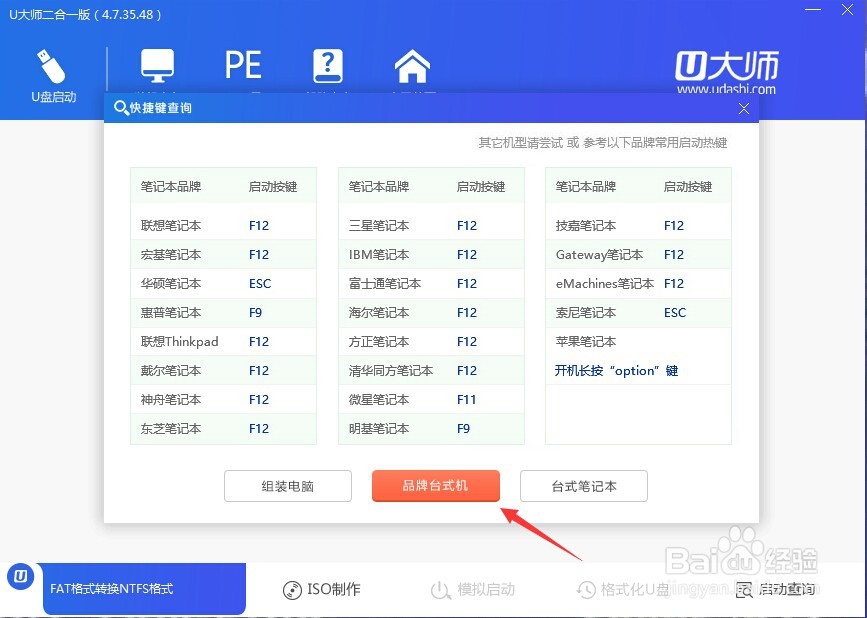Click the 明基笔记本 entry
Viewport: 867px width, 618px height.
pos(379,428)
